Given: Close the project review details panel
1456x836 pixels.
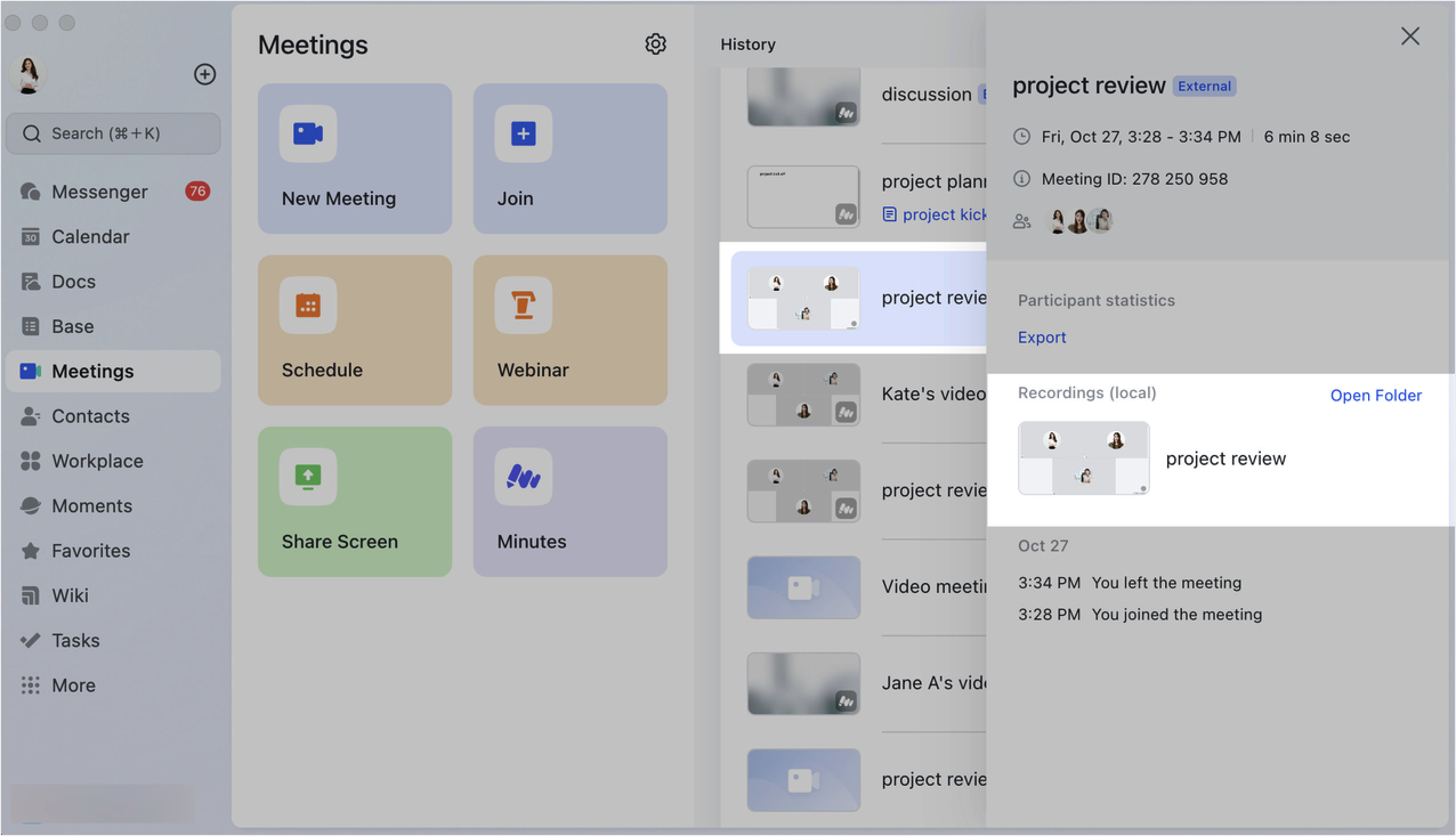Looking at the screenshot, I should point(1409,36).
